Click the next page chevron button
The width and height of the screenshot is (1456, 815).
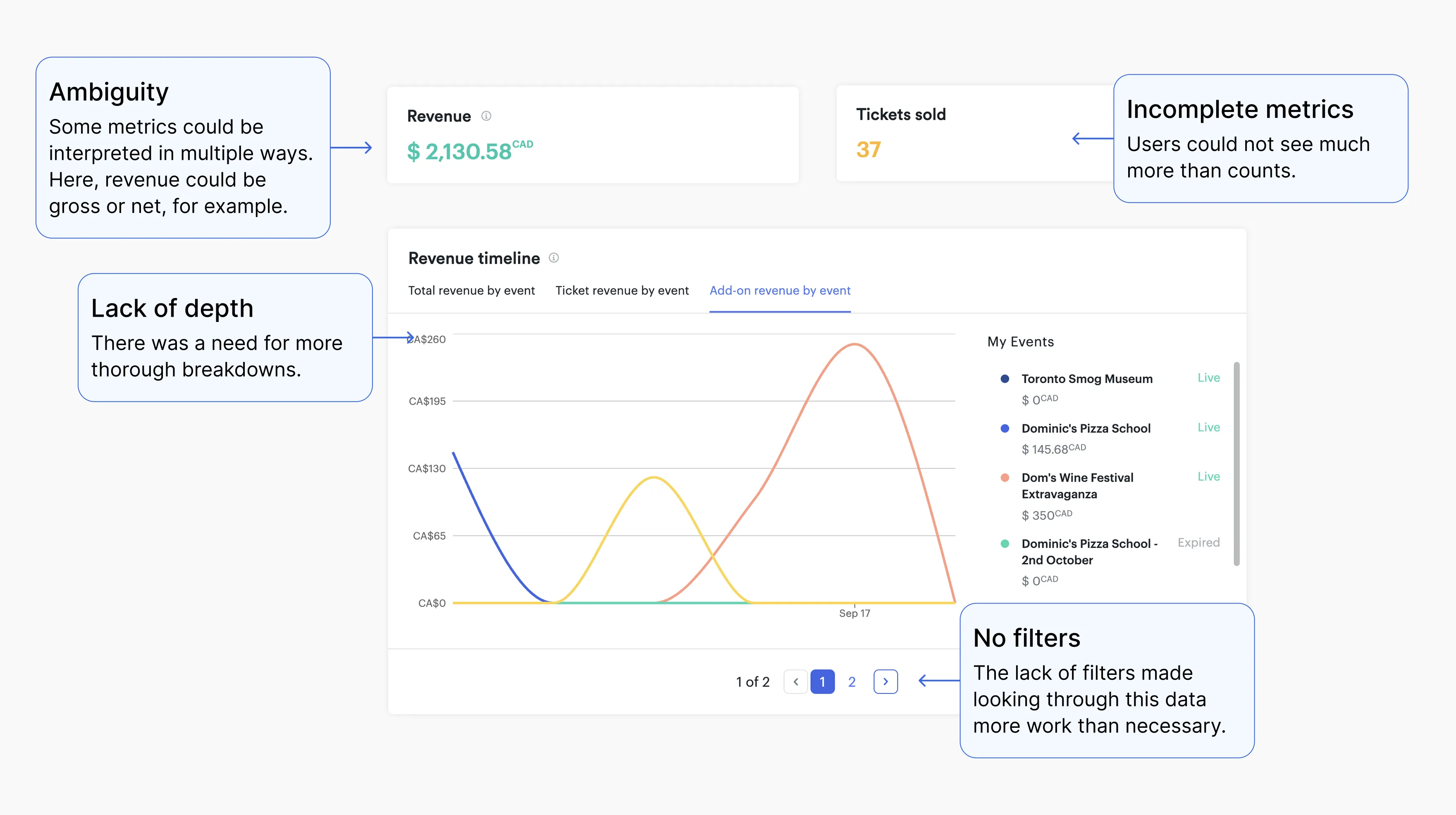[885, 682]
